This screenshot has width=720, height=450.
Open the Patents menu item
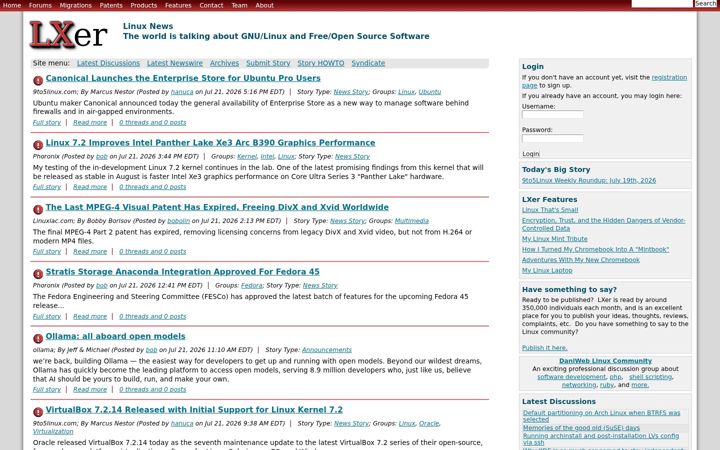coord(111,5)
